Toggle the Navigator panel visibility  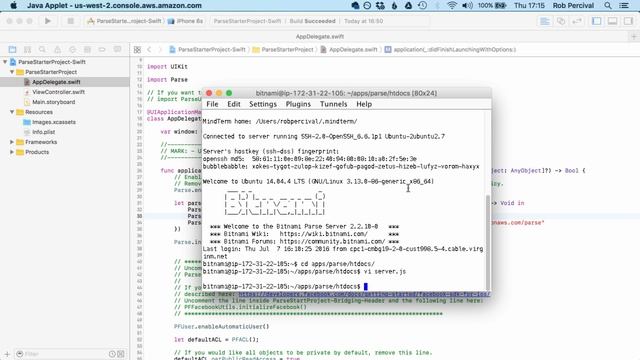click(596, 21)
